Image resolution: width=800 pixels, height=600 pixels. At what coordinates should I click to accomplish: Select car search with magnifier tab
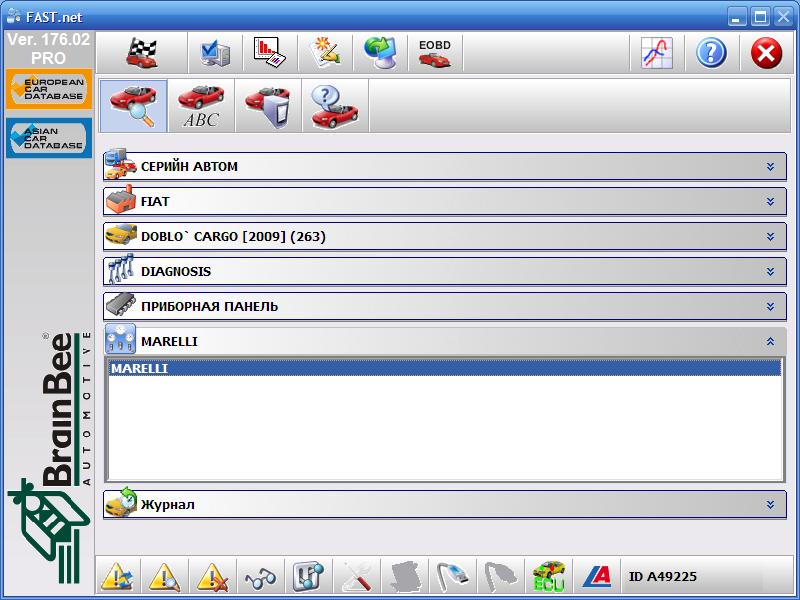click(134, 106)
